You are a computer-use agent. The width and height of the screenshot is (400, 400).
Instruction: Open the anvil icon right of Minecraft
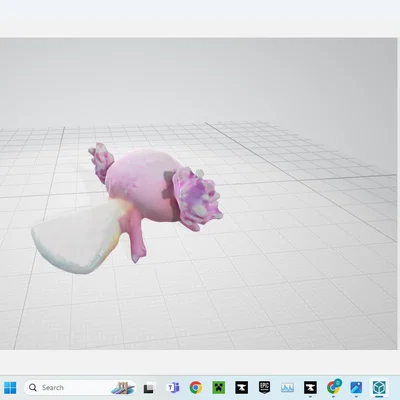242,388
